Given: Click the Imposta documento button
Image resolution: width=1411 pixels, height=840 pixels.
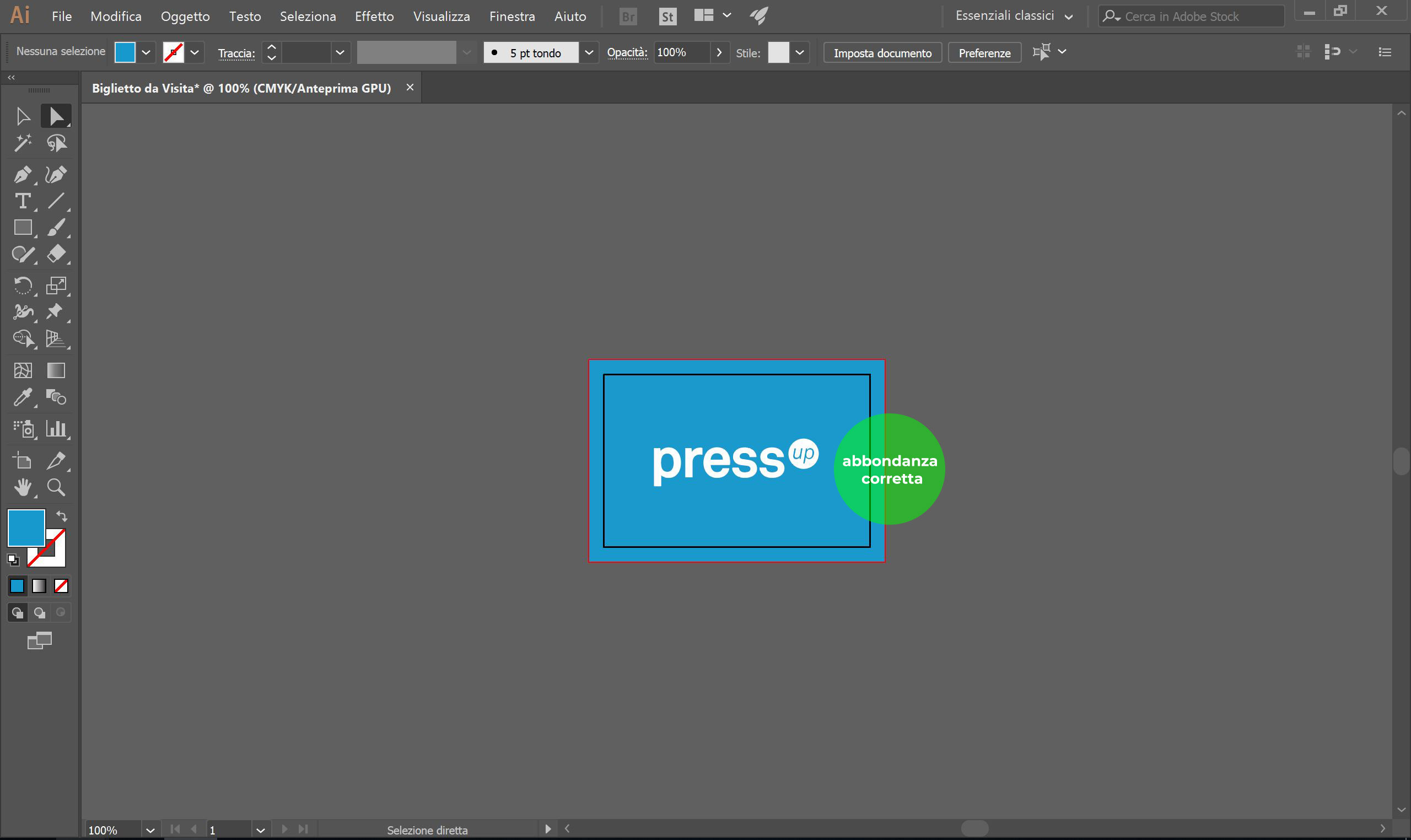Looking at the screenshot, I should tap(882, 53).
